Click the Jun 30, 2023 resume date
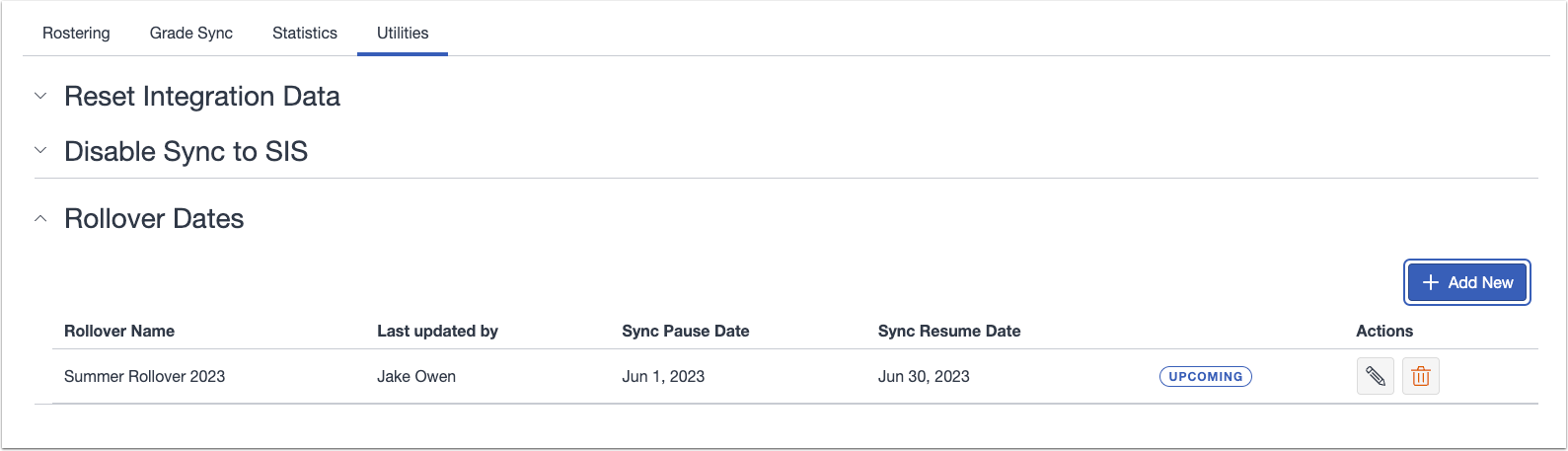The width and height of the screenshot is (1568, 451). [924, 376]
